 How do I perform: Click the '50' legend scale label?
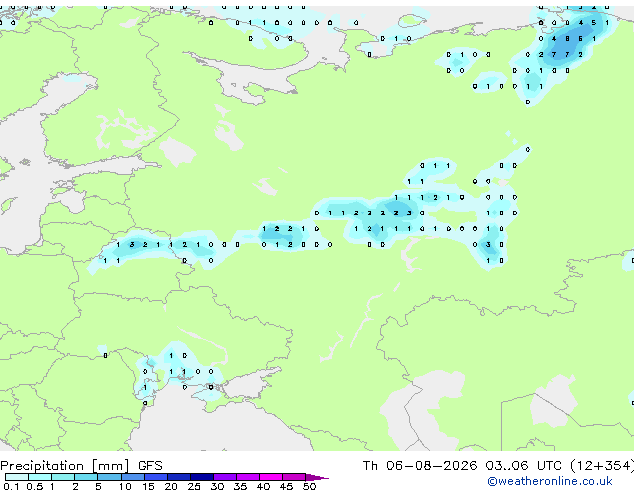tap(310, 486)
